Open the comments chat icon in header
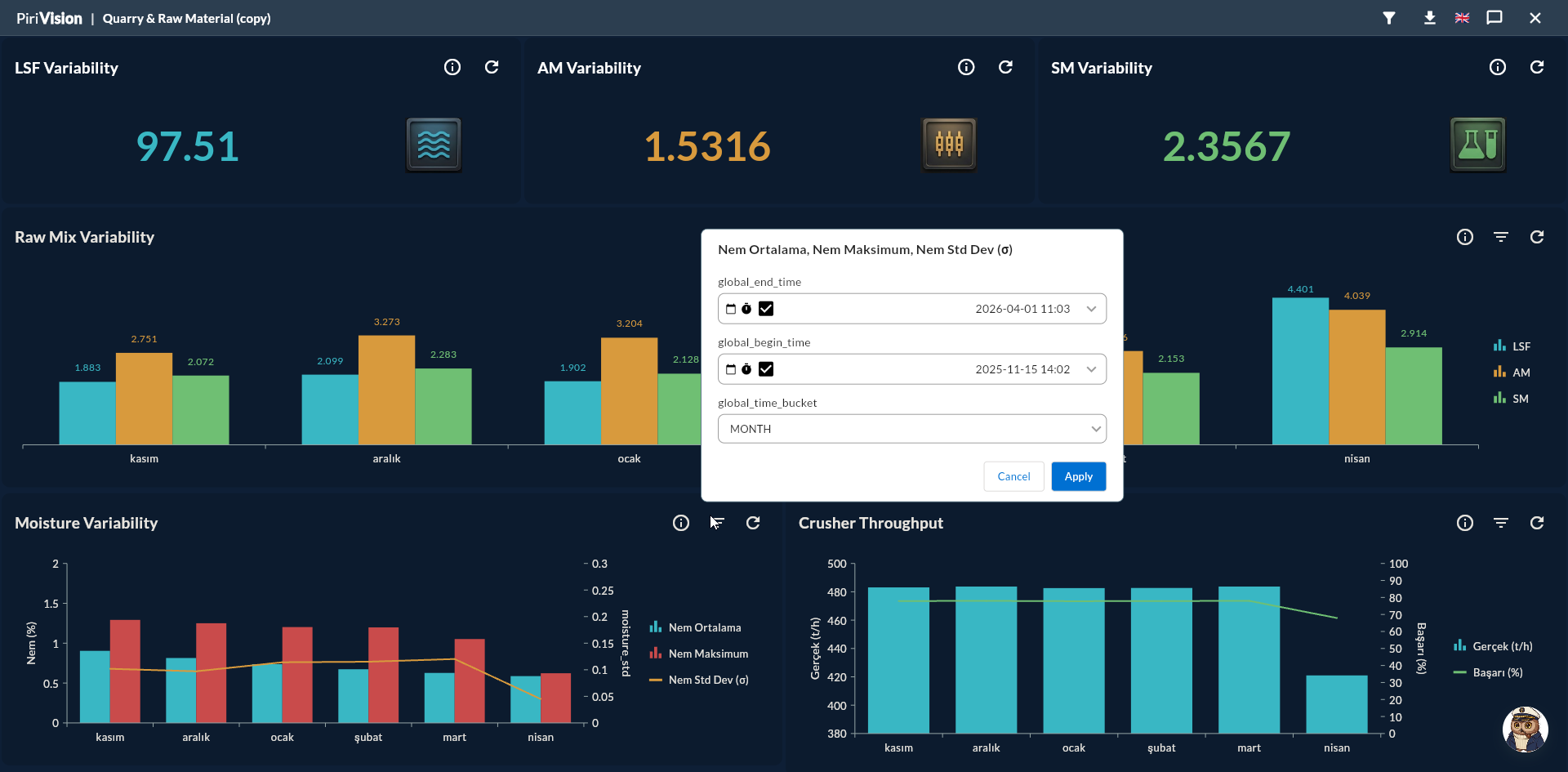The width and height of the screenshot is (1568, 772). [1494, 18]
